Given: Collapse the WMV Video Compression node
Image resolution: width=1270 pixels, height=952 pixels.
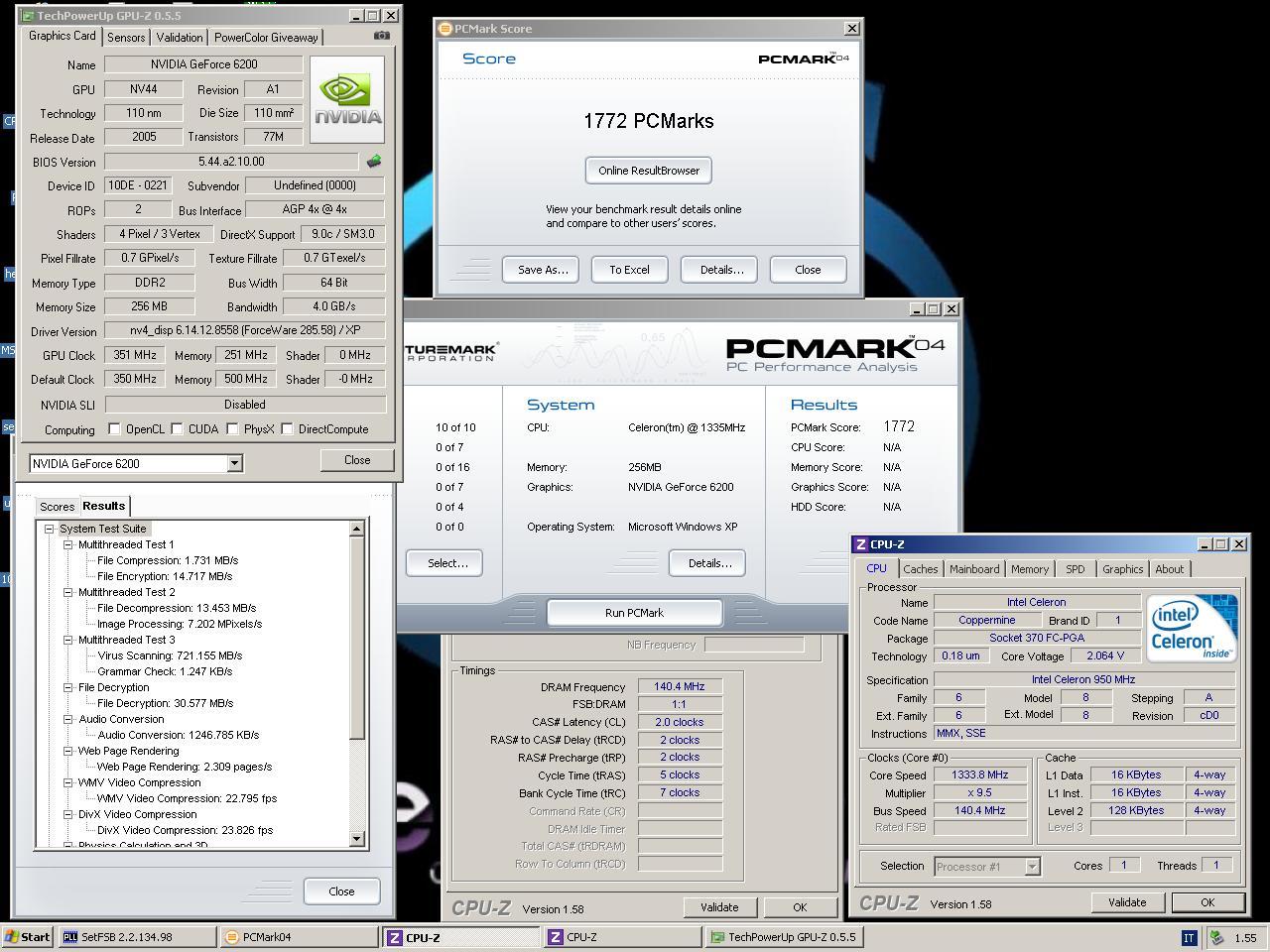Looking at the screenshot, I should coord(67,782).
